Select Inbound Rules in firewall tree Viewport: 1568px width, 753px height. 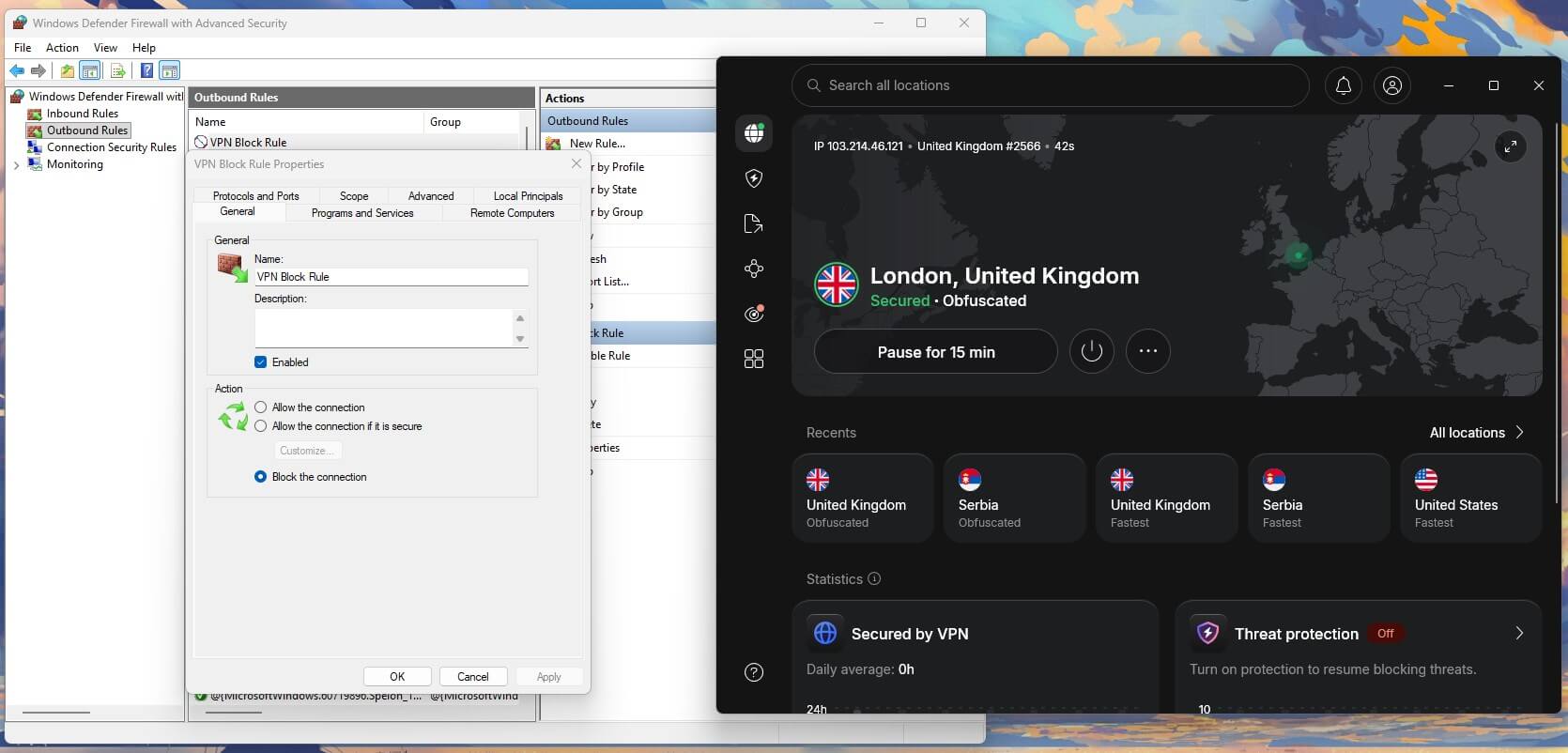pyautogui.click(x=82, y=114)
